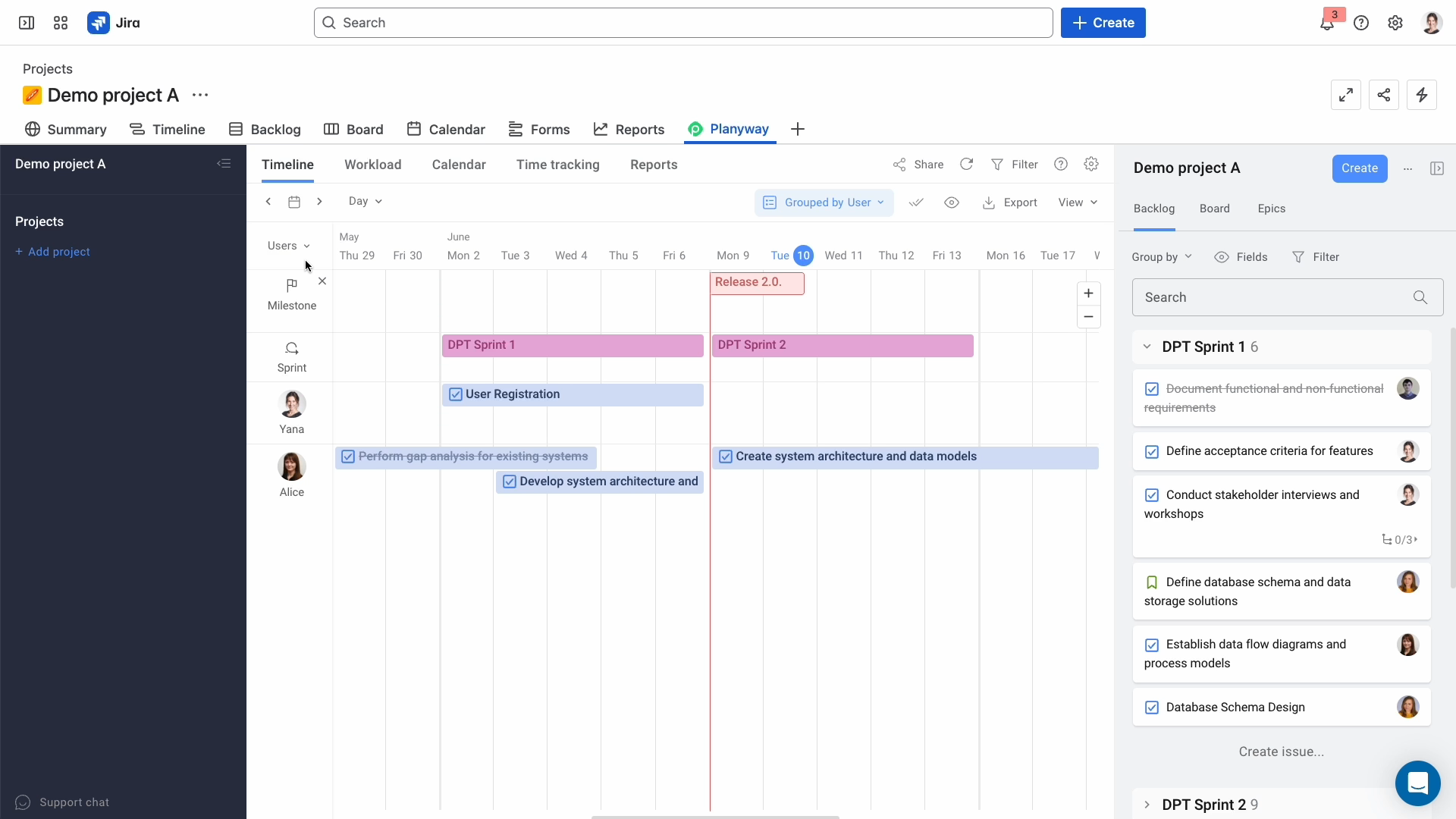The height and width of the screenshot is (819, 1456).
Task: Click the Export button
Action: point(1009,202)
